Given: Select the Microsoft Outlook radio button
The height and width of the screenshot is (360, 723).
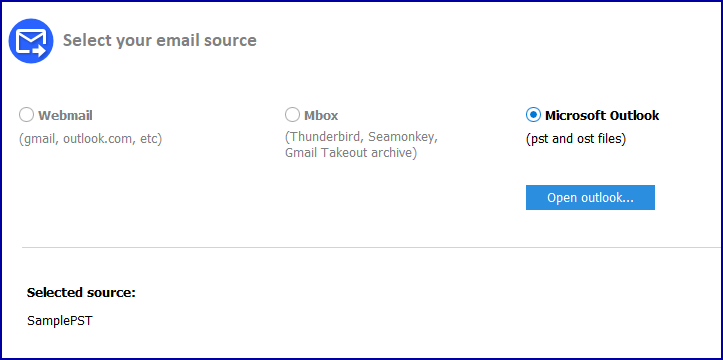Looking at the screenshot, I should tap(533, 115).
